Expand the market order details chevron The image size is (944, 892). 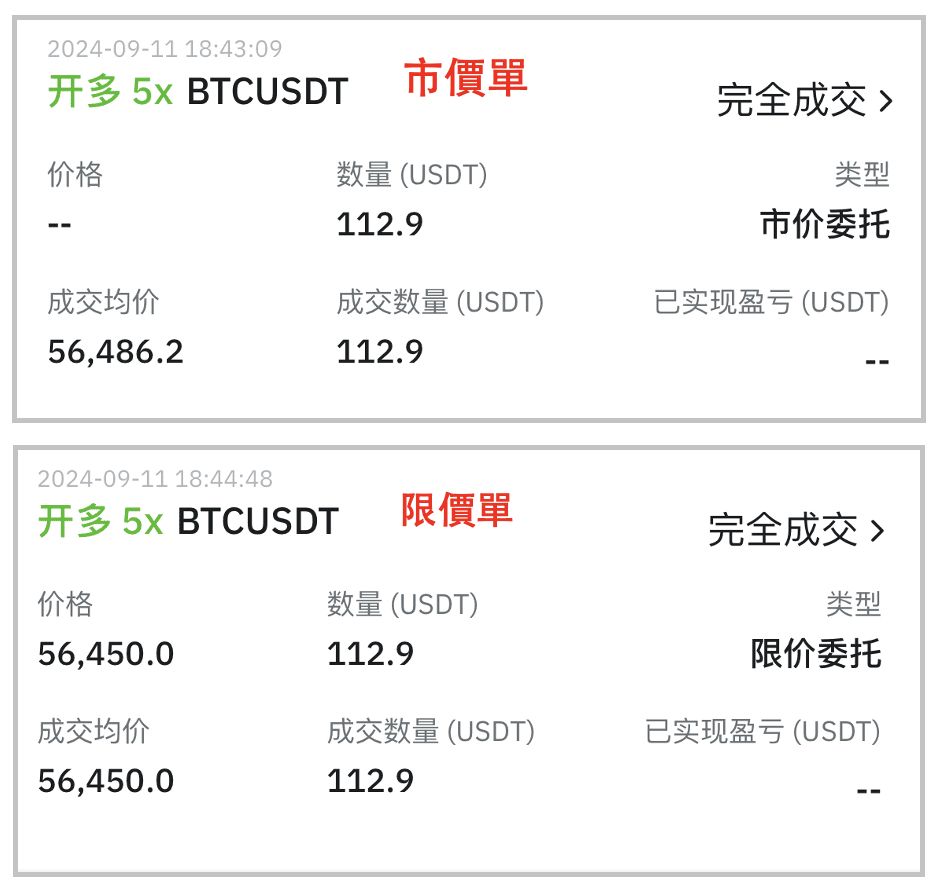[884, 101]
